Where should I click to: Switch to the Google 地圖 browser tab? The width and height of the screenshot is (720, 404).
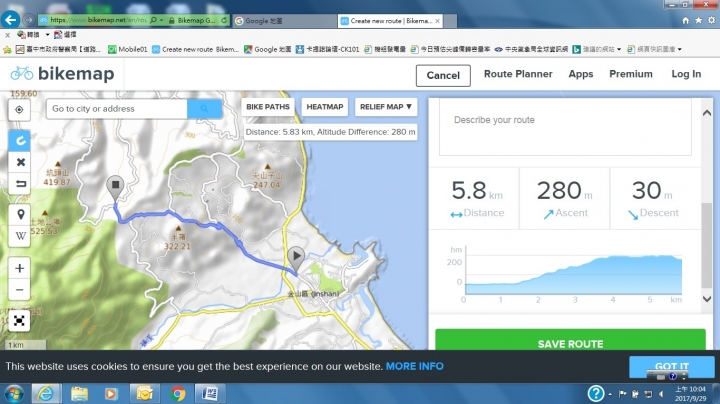[x=285, y=21]
